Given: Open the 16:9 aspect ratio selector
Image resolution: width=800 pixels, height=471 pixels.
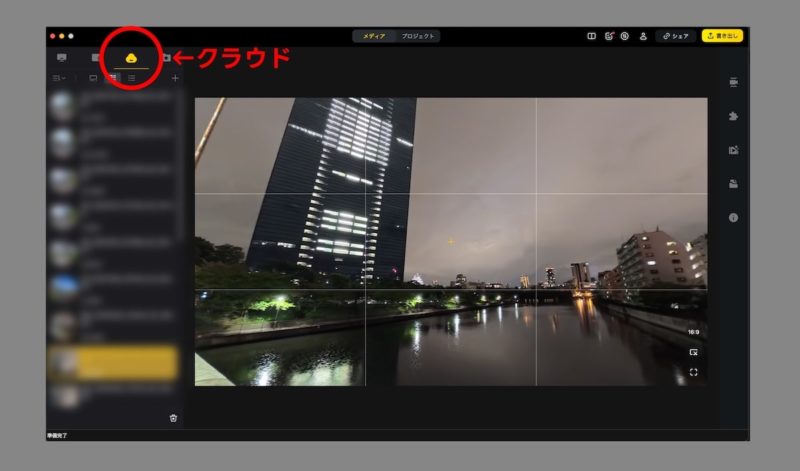Looking at the screenshot, I should 693,332.
